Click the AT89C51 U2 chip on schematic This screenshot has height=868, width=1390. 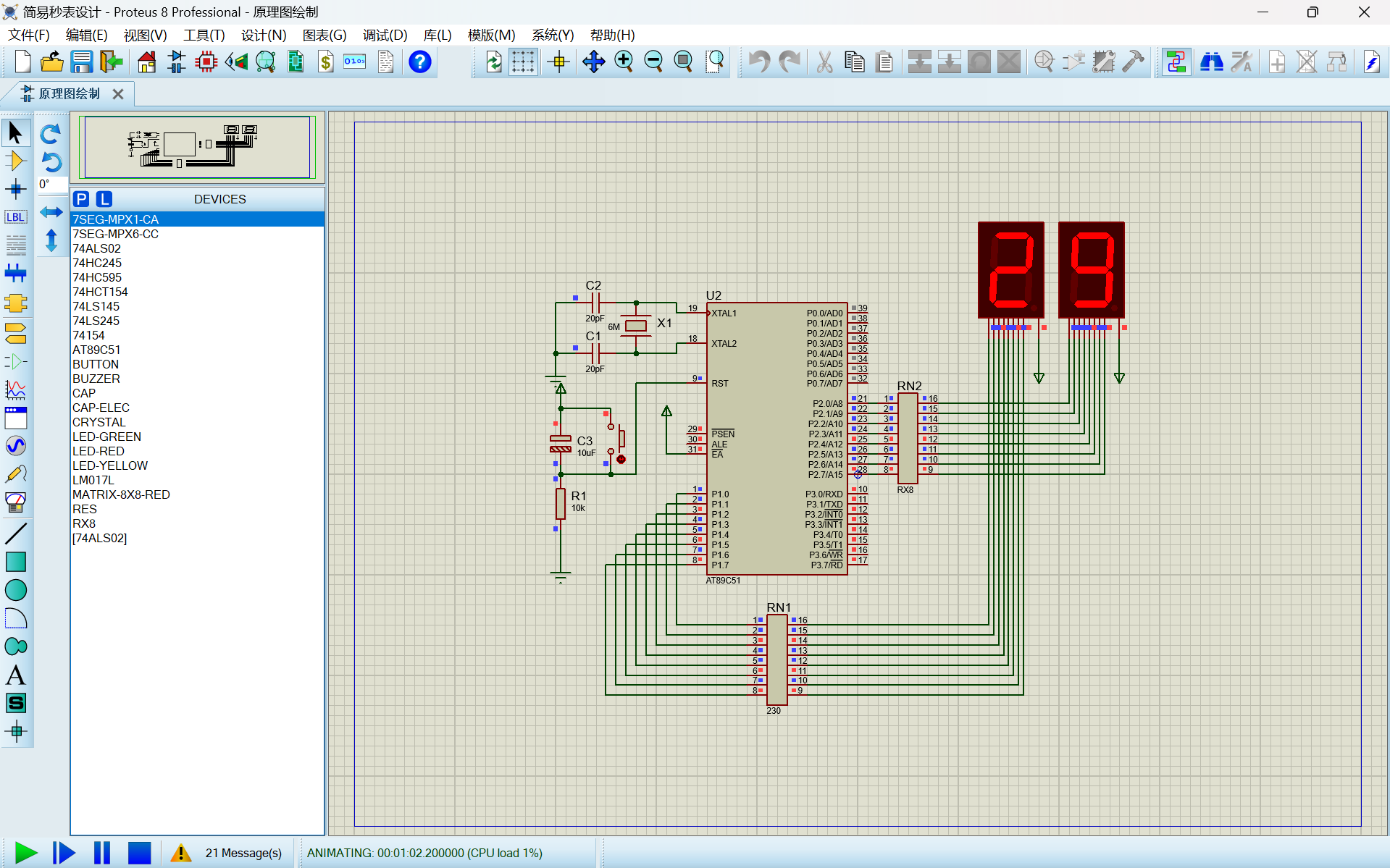pyautogui.click(x=776, y=438)
